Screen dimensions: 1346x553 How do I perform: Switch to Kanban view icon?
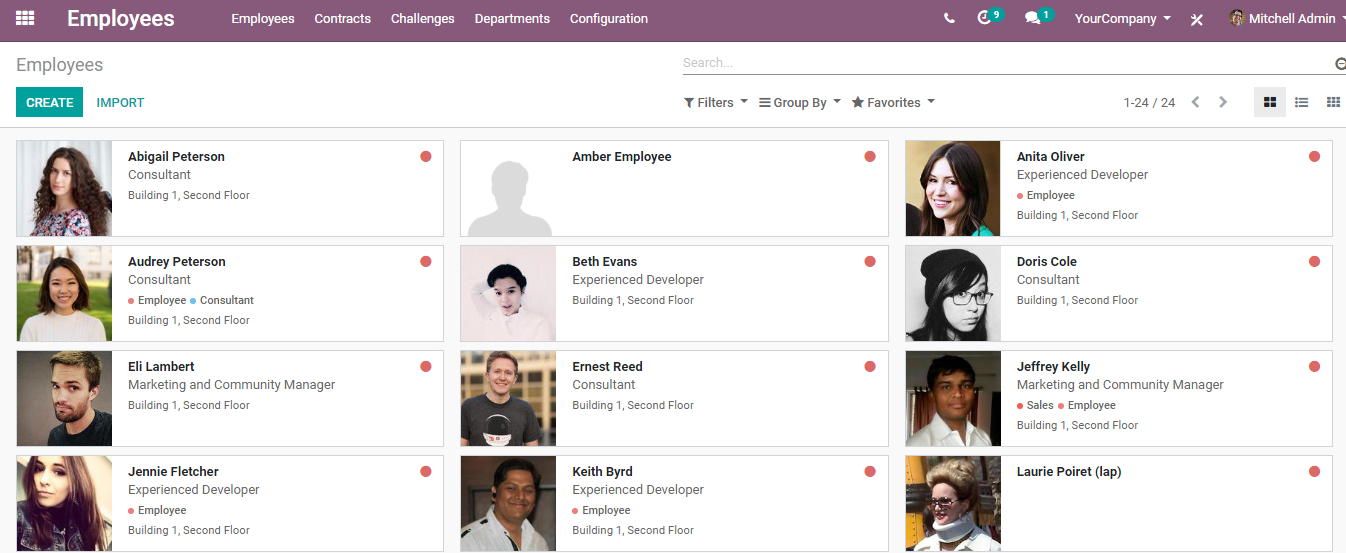(1270, 102)
